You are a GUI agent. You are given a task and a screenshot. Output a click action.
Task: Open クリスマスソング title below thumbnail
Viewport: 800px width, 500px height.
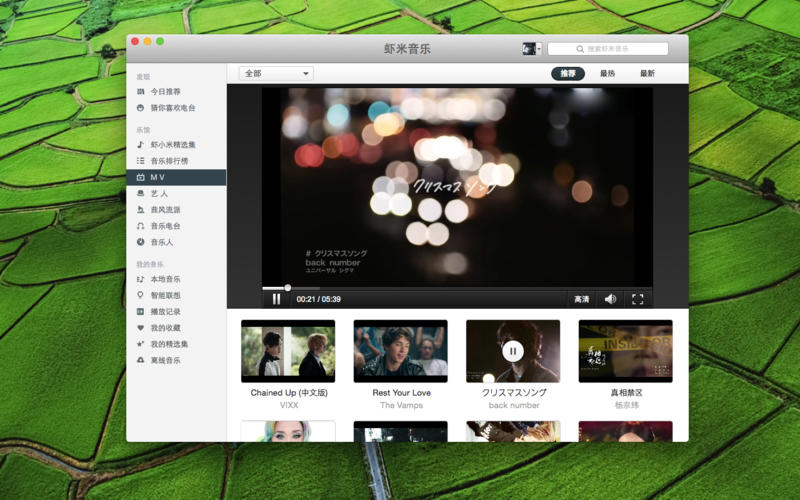[514, 393]
